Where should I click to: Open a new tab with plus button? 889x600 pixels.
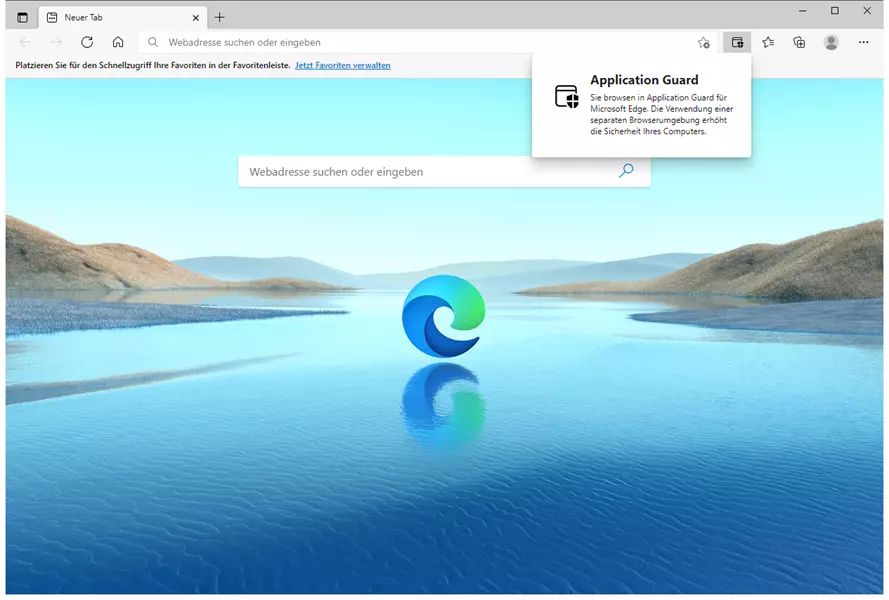pyautogui.click(x=220, y=17)
